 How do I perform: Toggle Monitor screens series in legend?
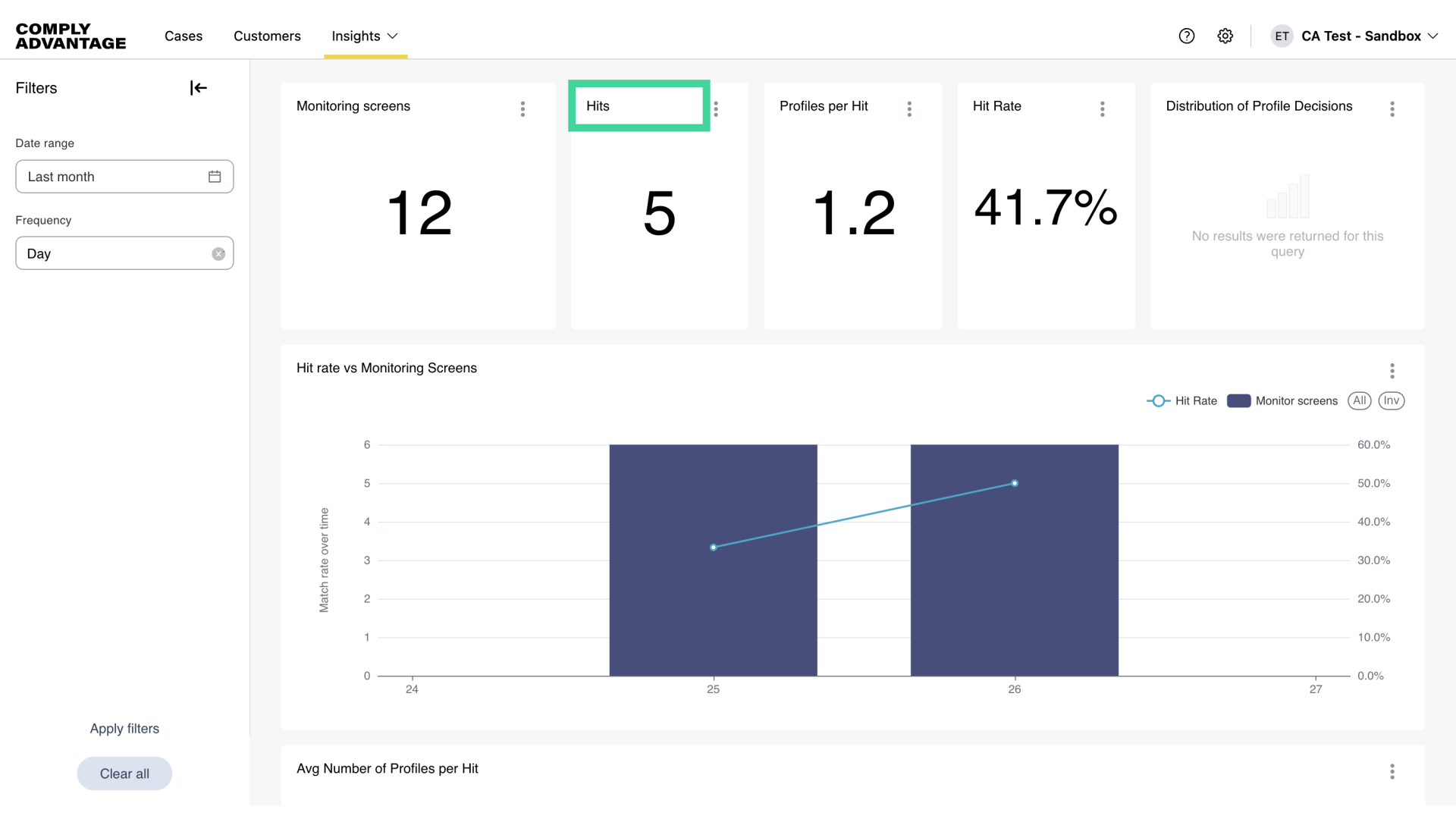point(1282,401)
